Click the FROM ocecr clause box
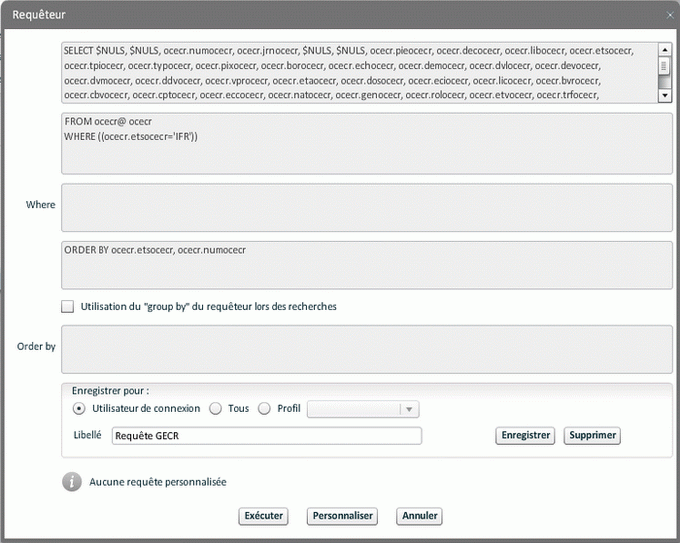 pos(366,143)
